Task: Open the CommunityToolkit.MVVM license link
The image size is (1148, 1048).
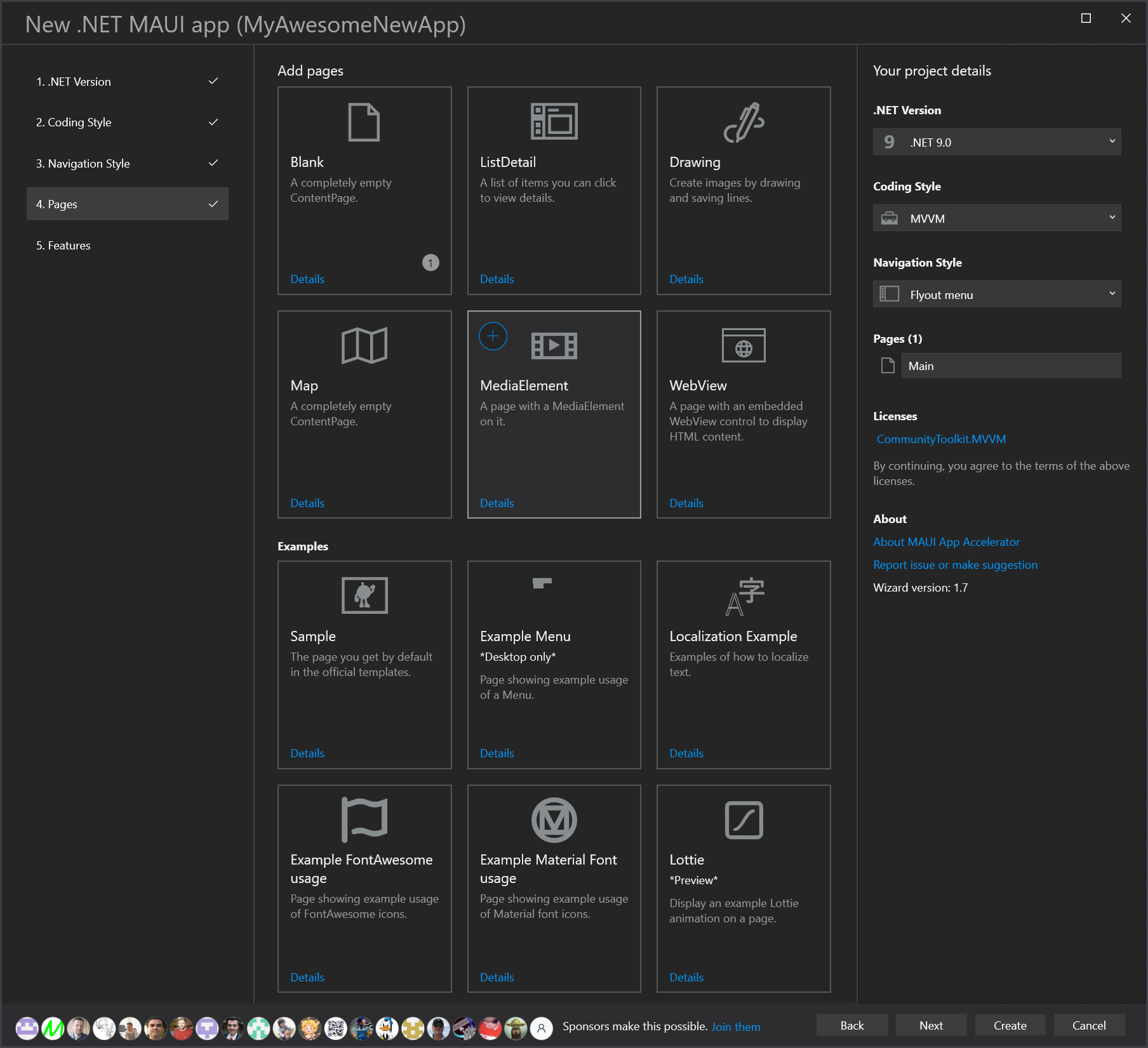Action: coord(941,439)
